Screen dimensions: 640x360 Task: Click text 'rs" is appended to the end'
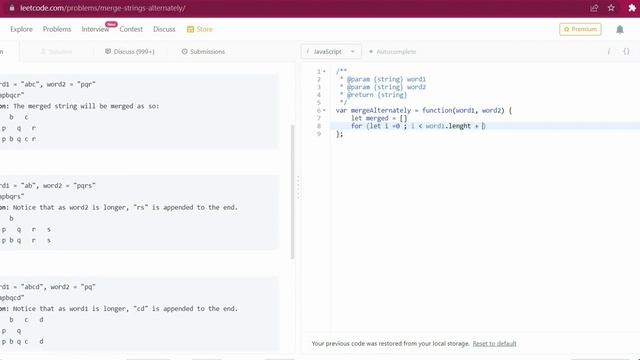[186, 207]
